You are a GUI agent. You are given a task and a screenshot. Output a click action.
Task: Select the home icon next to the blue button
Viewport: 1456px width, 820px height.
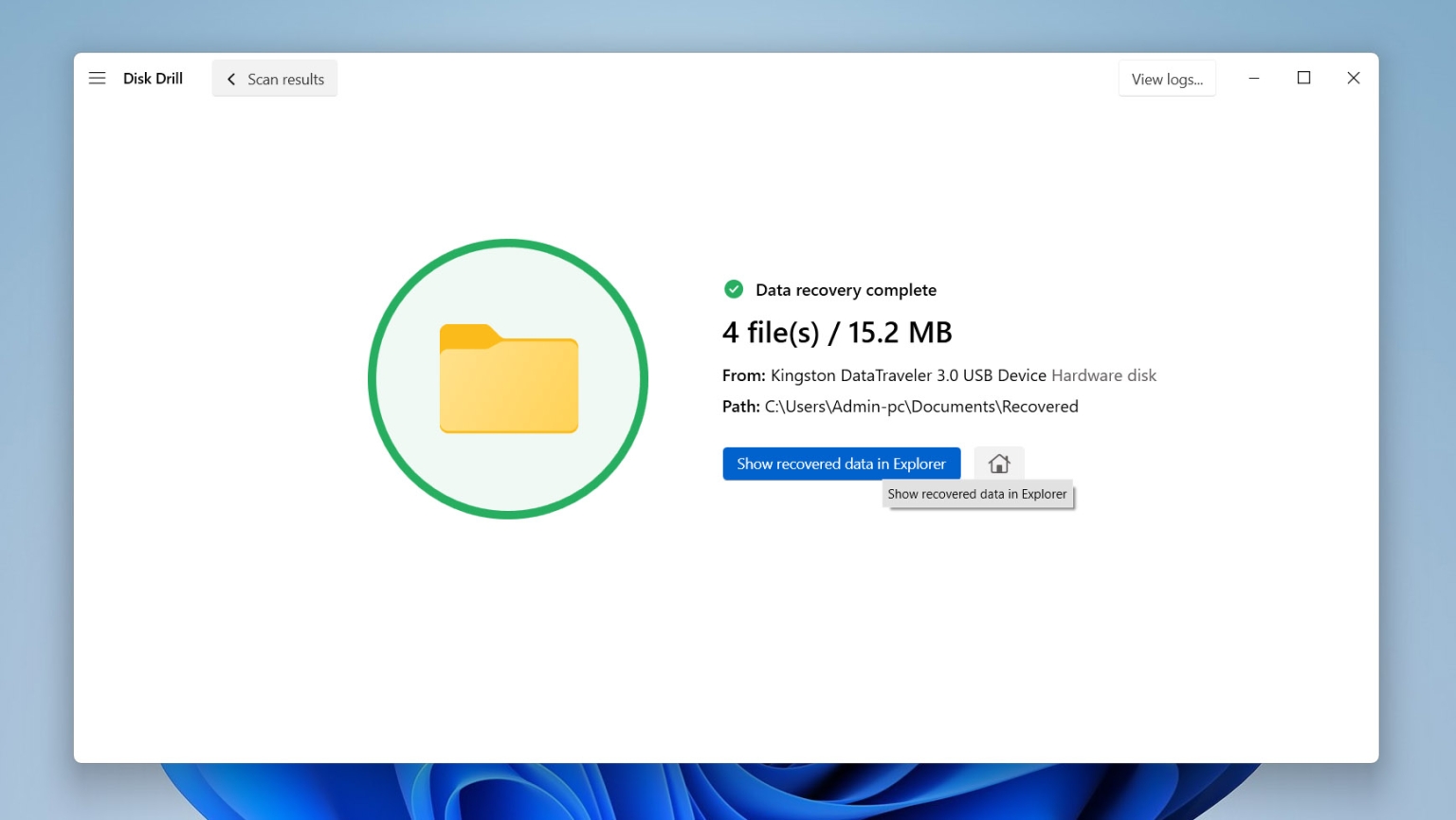(998, 464)
